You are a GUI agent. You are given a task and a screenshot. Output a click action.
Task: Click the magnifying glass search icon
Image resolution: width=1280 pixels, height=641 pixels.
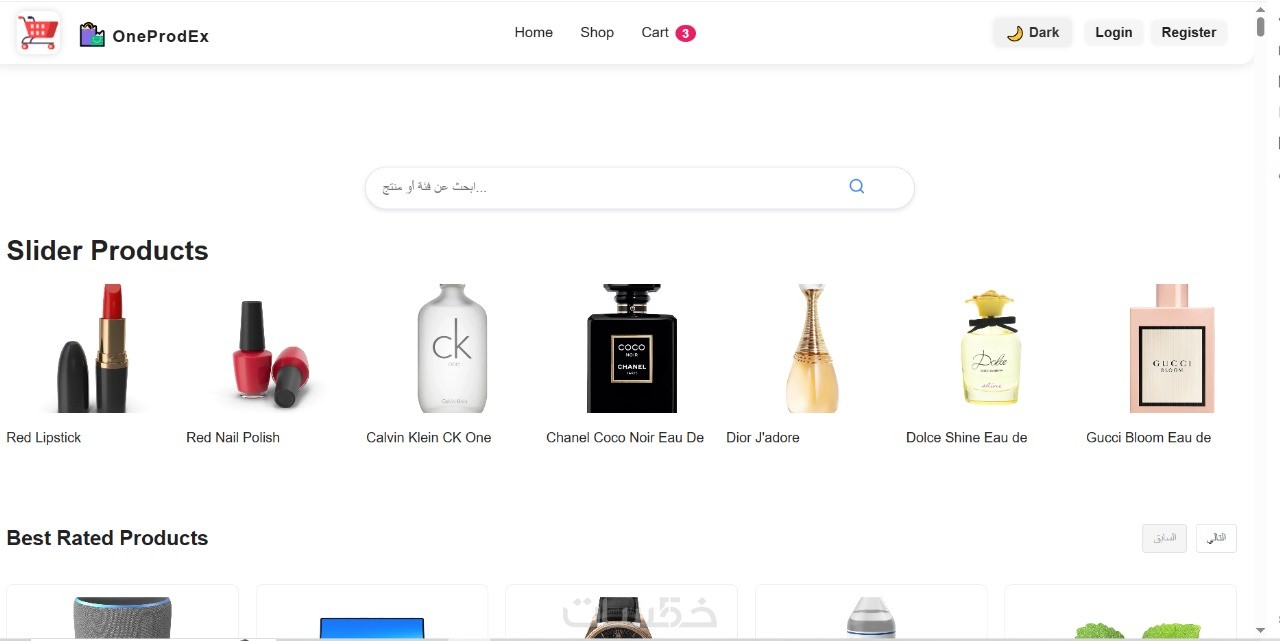click(x=856, y=186)
